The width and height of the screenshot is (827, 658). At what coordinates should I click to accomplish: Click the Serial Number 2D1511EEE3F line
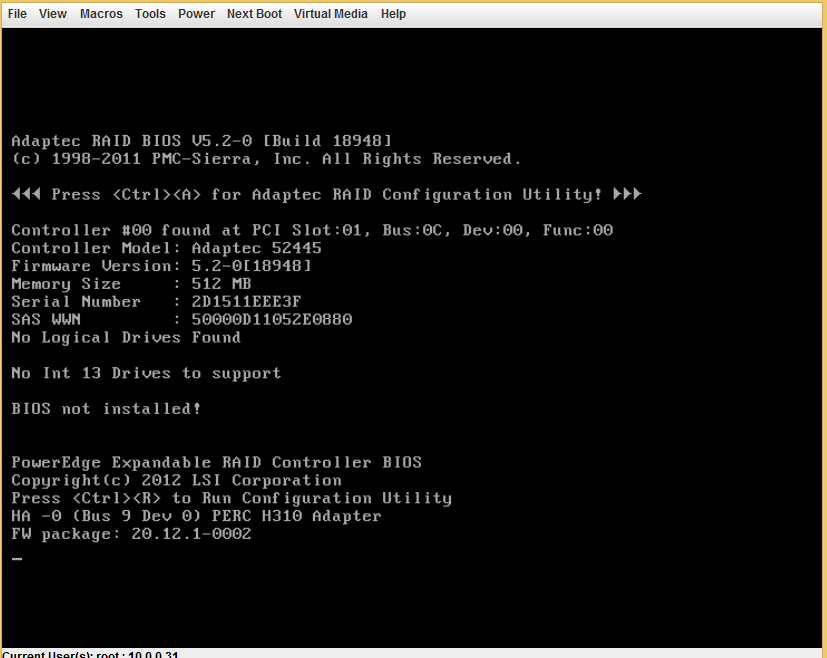tap(156, 302)
